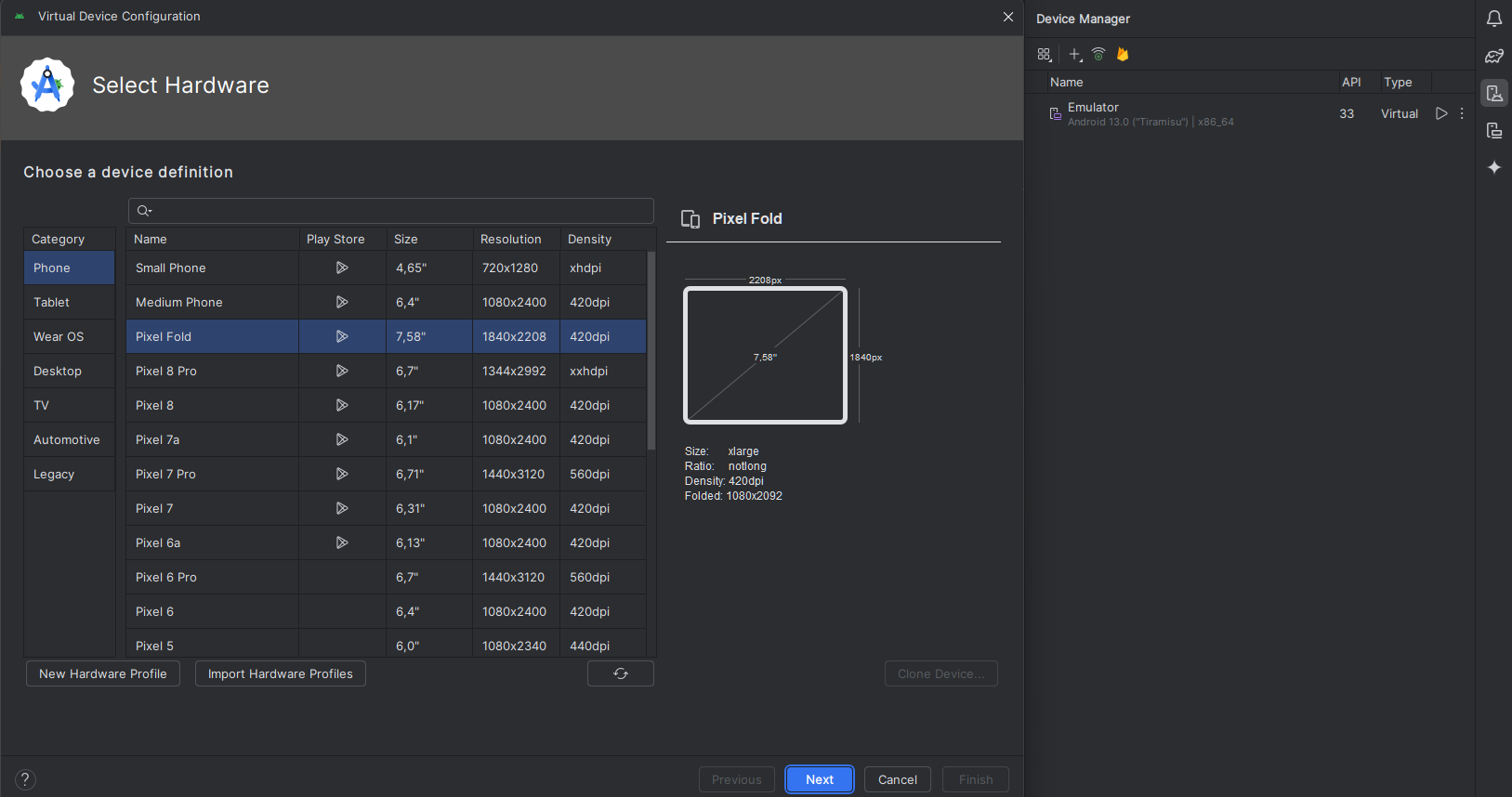The image size is (1512, 797).
Task: Close the Virtual Device Configuration dialog
Action: (1008, 17)
